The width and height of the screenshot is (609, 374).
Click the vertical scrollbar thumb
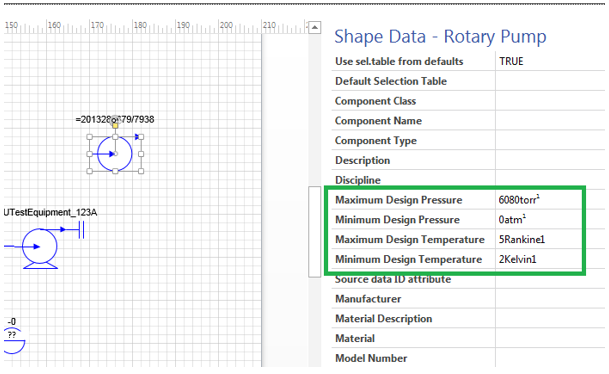(x=315, y=231)
